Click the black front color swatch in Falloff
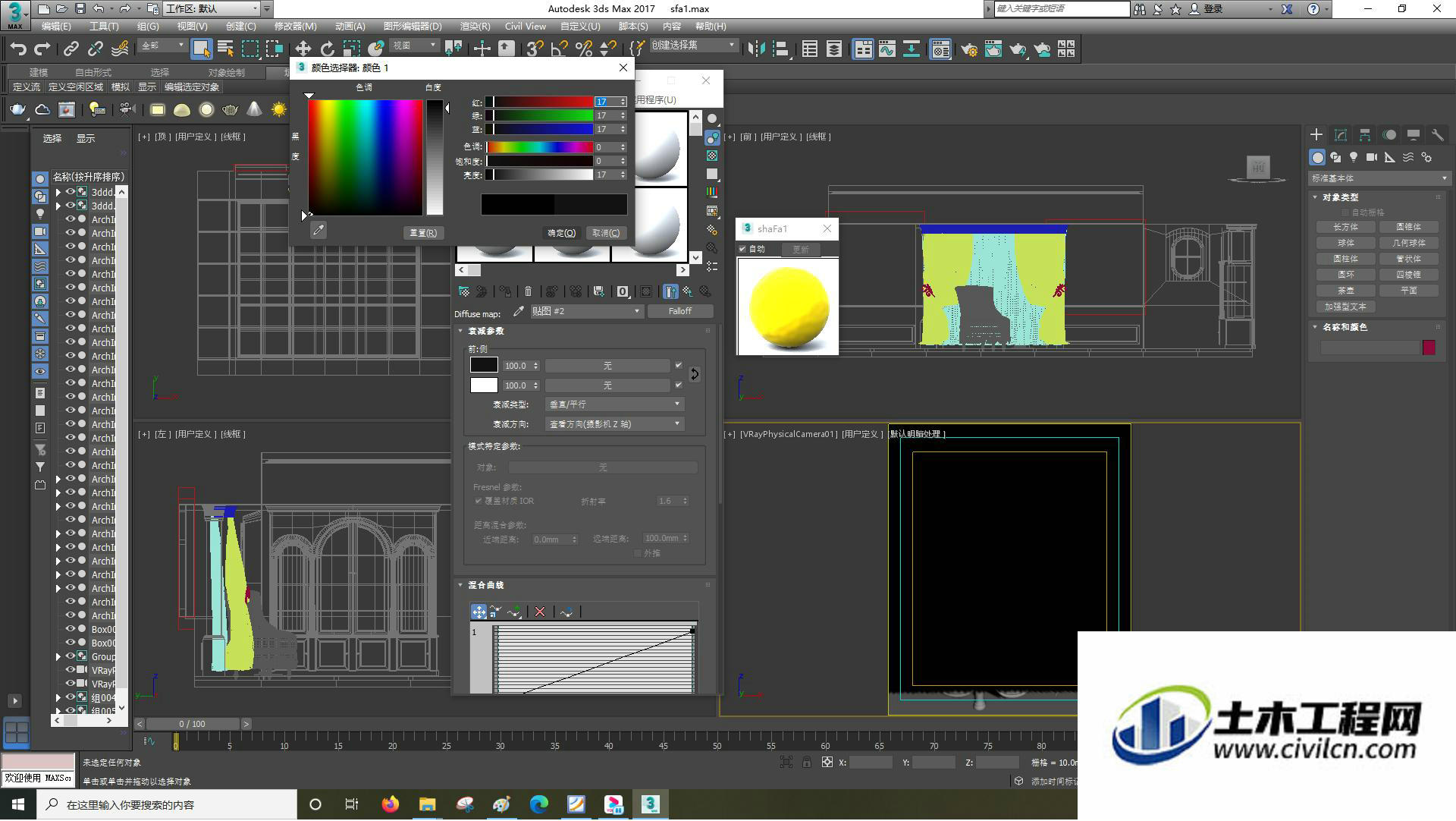1456x821 pixels. click(484, 365)
